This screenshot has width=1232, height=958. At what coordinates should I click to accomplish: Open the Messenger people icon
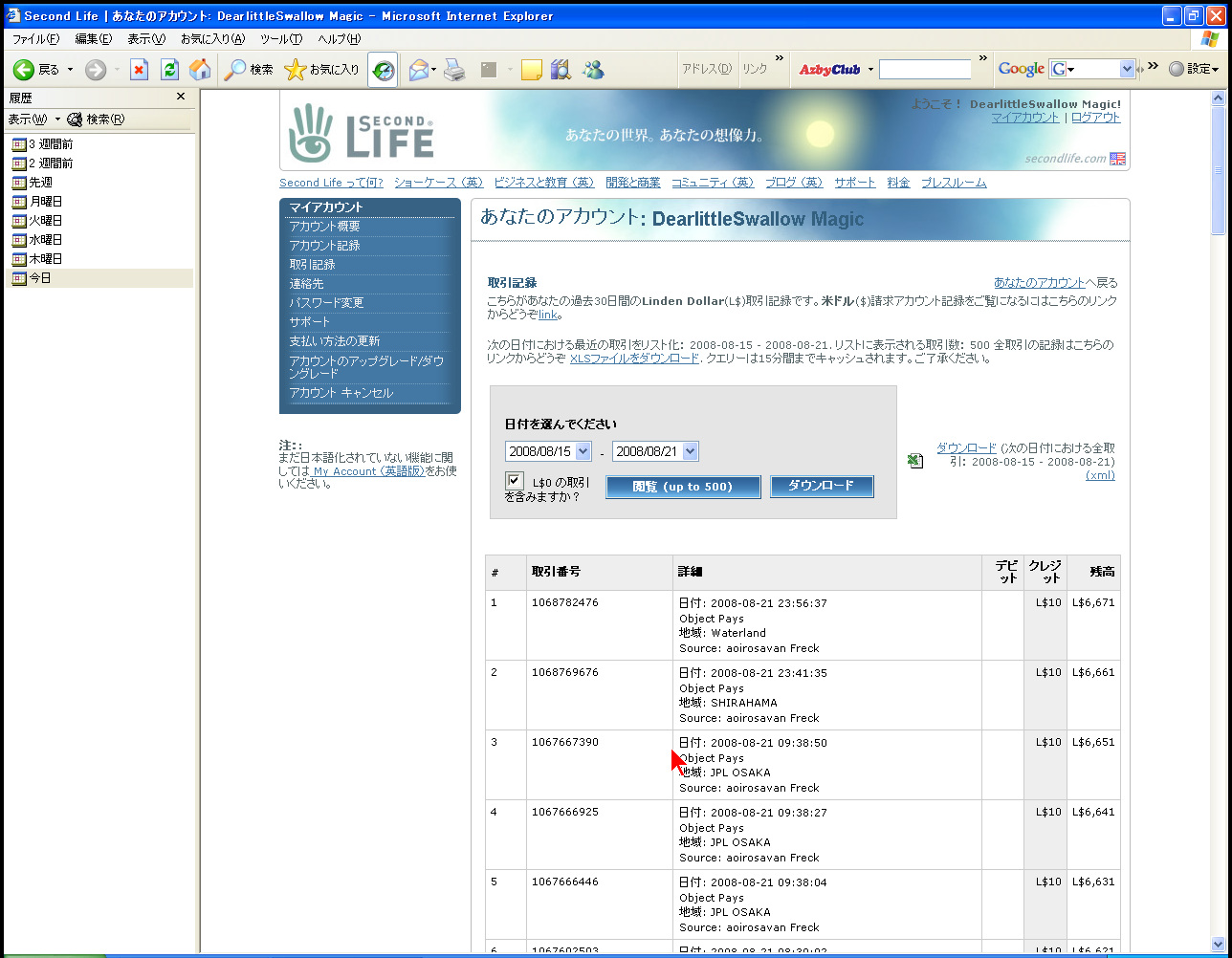click(593, 70)
